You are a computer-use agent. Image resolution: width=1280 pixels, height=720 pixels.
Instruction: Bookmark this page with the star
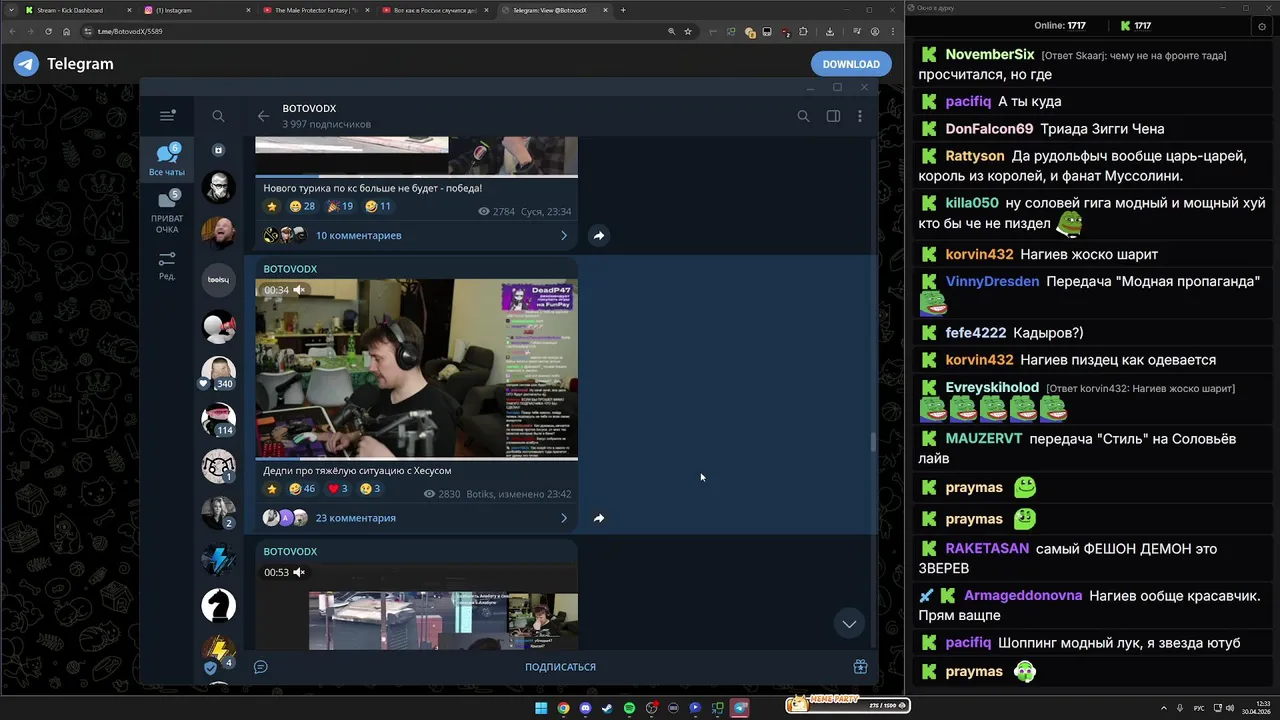tap(688, 31)
